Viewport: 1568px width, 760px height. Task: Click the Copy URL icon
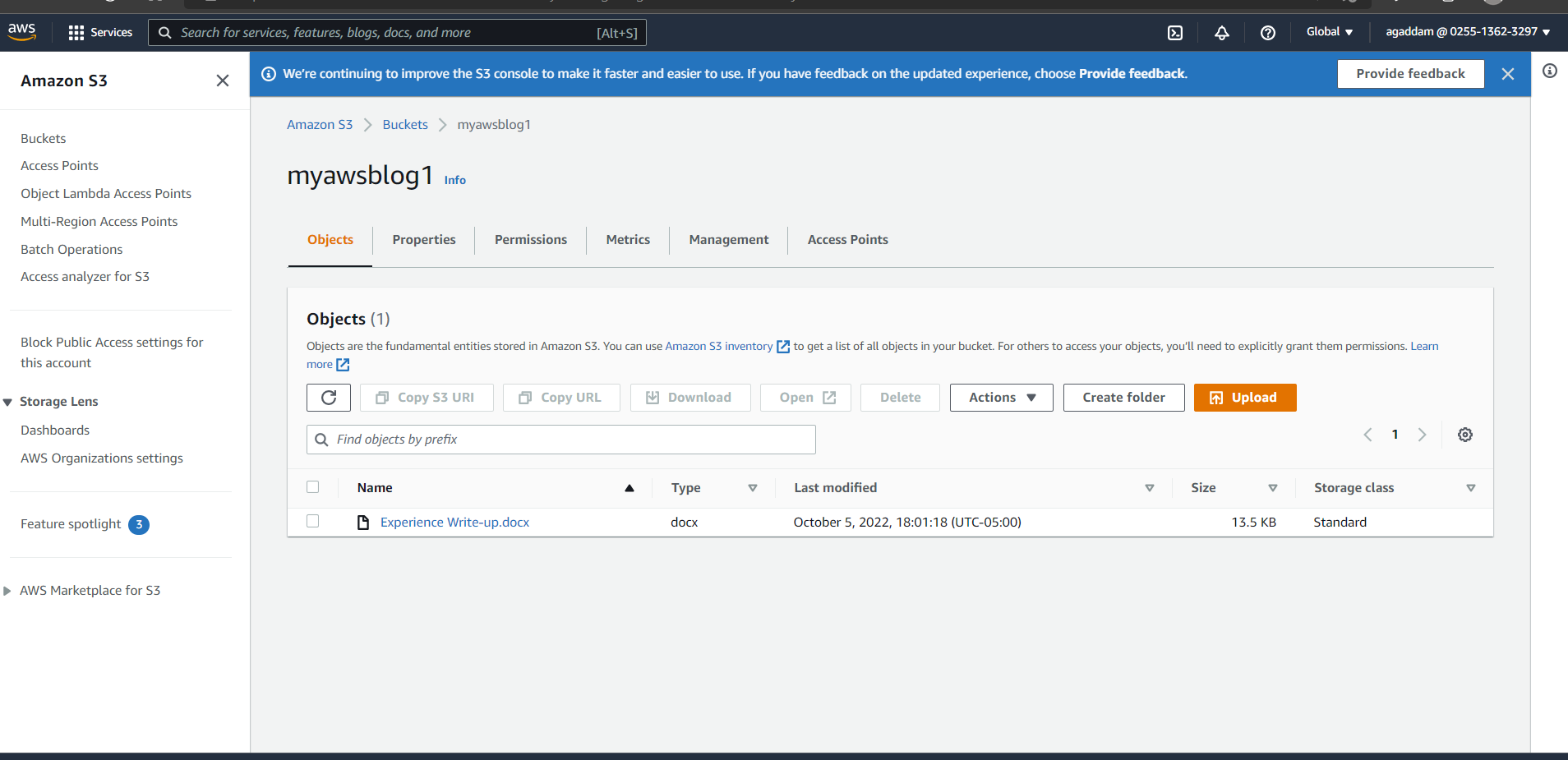coord(524,397)
